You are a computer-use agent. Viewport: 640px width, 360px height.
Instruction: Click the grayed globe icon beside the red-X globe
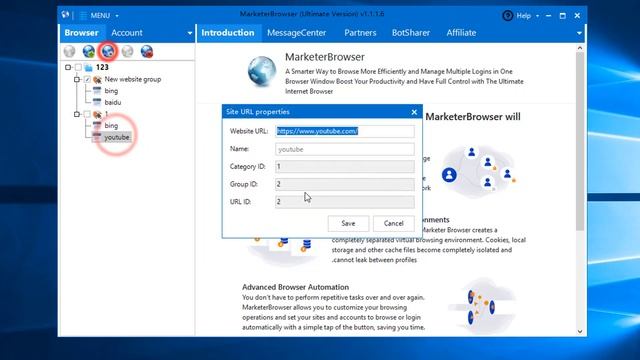(127, 51)
